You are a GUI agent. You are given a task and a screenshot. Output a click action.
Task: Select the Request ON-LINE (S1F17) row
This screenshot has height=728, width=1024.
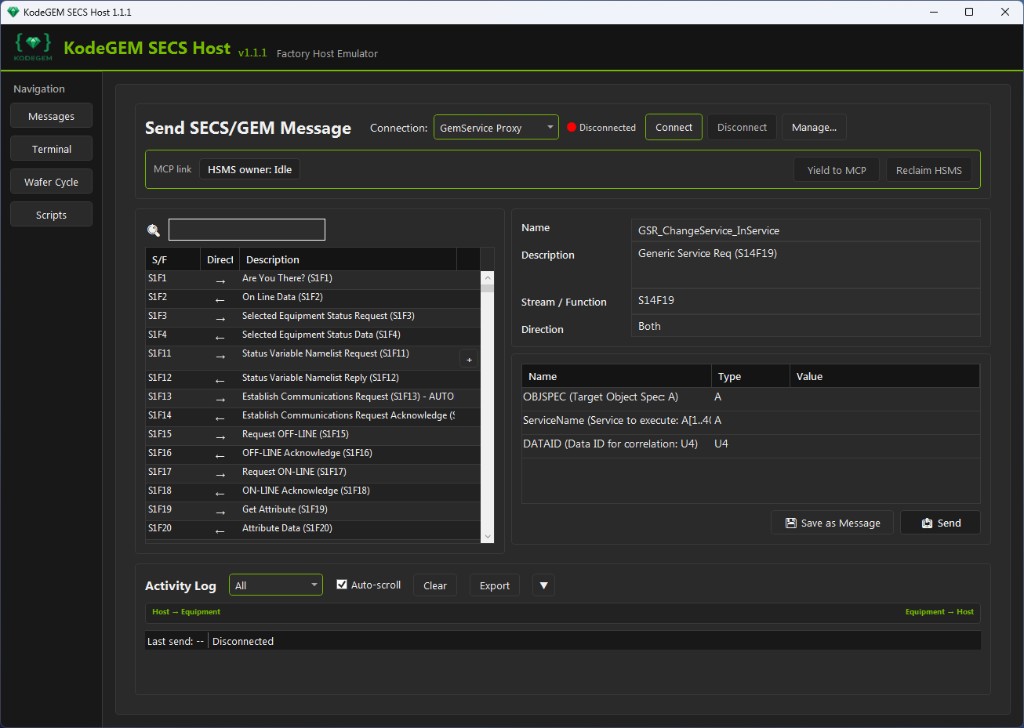click(313, 471)
